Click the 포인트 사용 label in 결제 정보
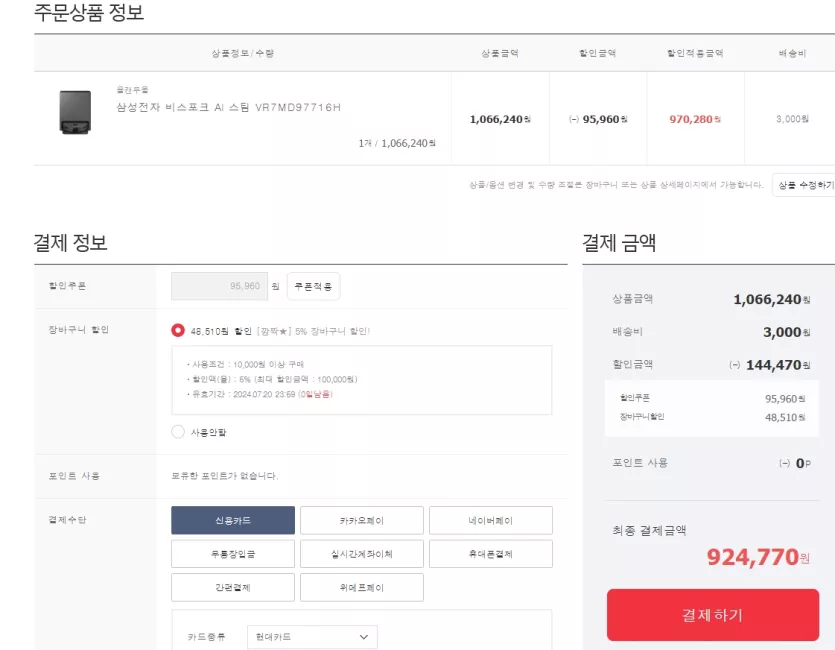Viewport: 835px width, 650px height. coord(74,475)
